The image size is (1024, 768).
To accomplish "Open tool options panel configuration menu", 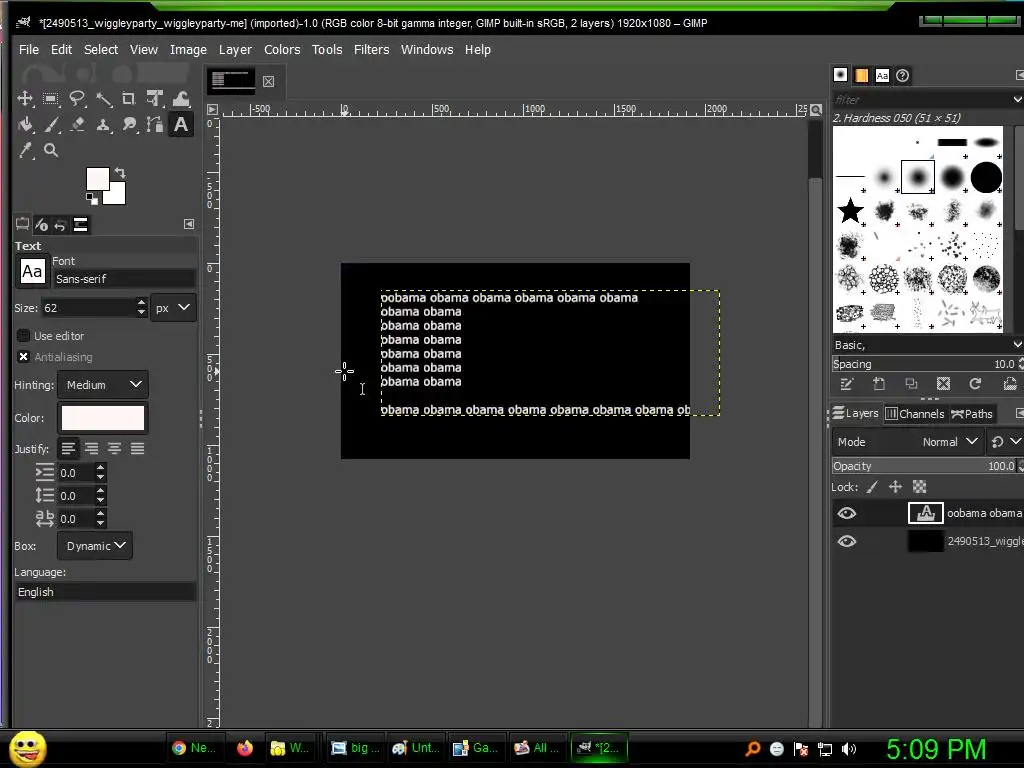I will [x=189, y=225].
